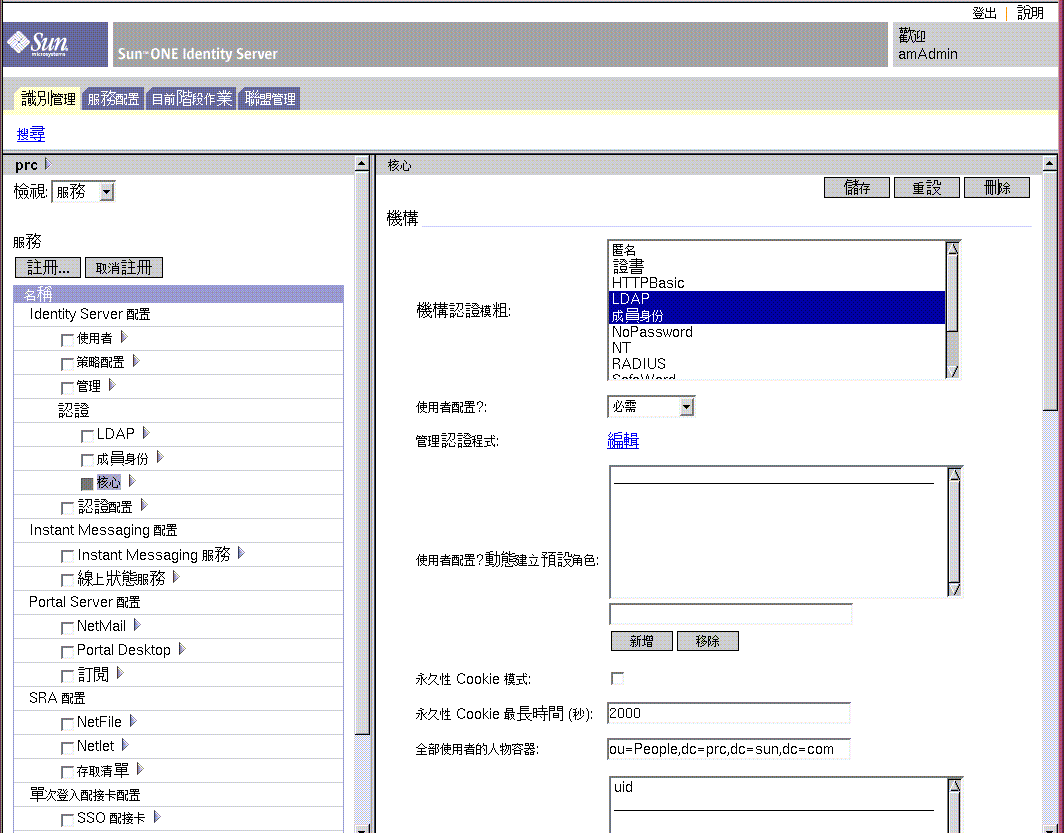Viewport: 1064px width, 833px height.
Task: Click the default role text entry field
Action: [731, 614]
